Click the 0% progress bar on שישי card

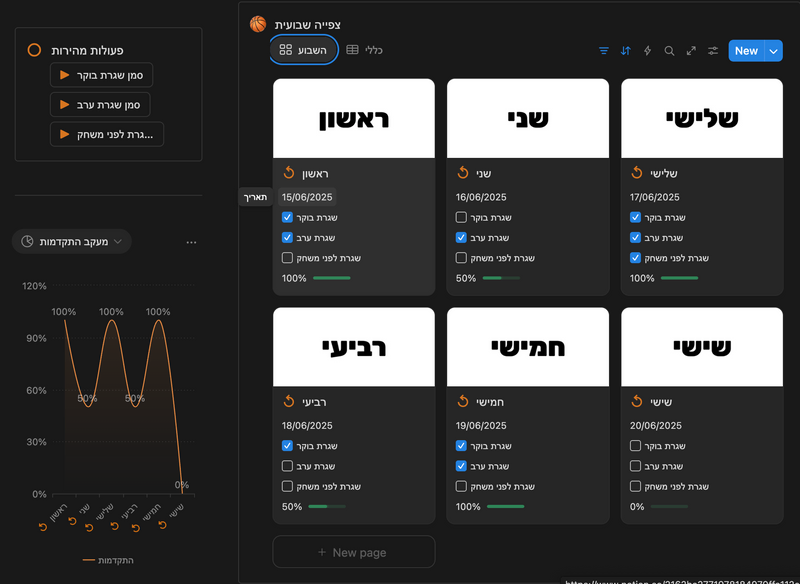669,506
